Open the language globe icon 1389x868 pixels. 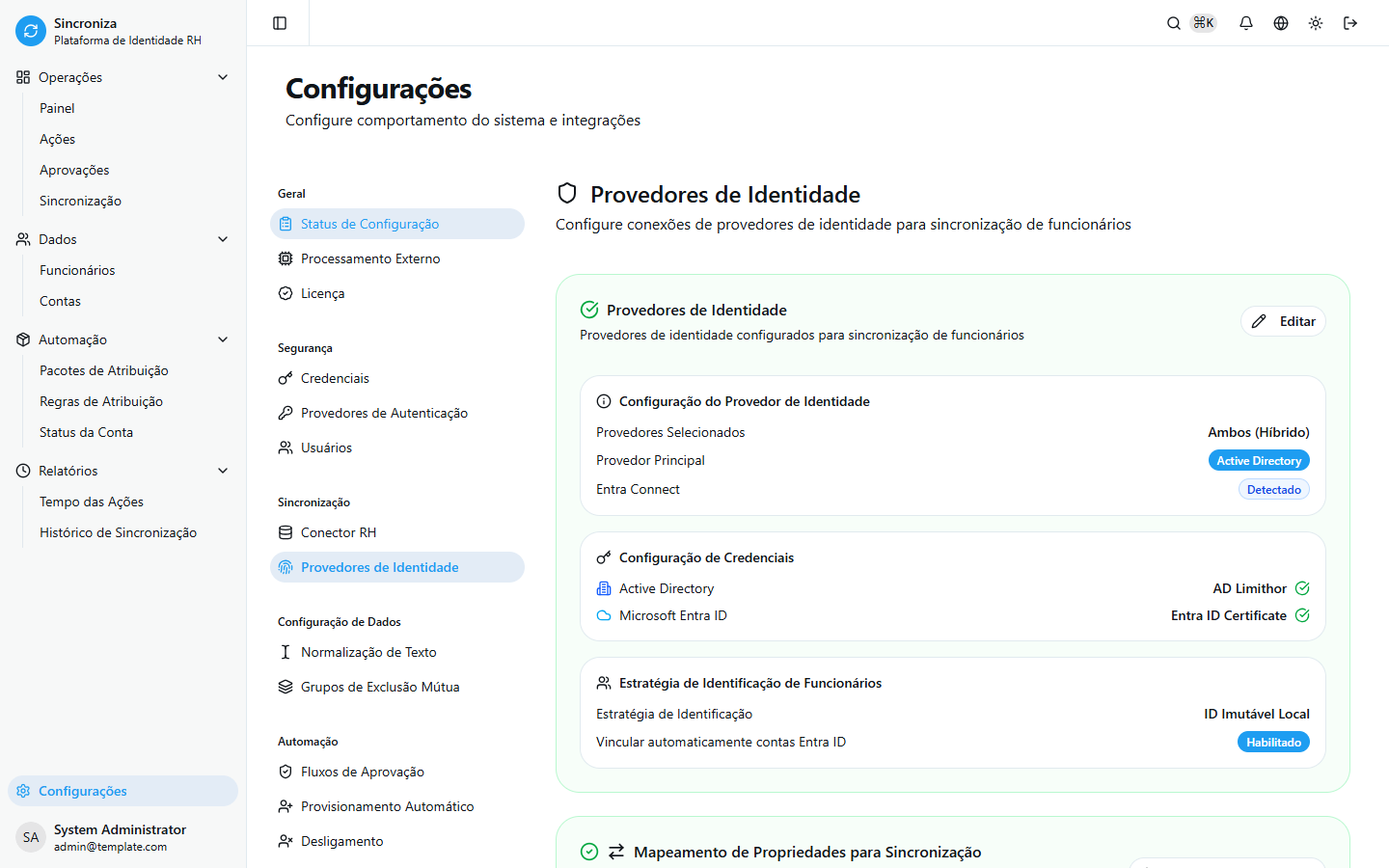pyautogui.click(x=1280, y=22)
